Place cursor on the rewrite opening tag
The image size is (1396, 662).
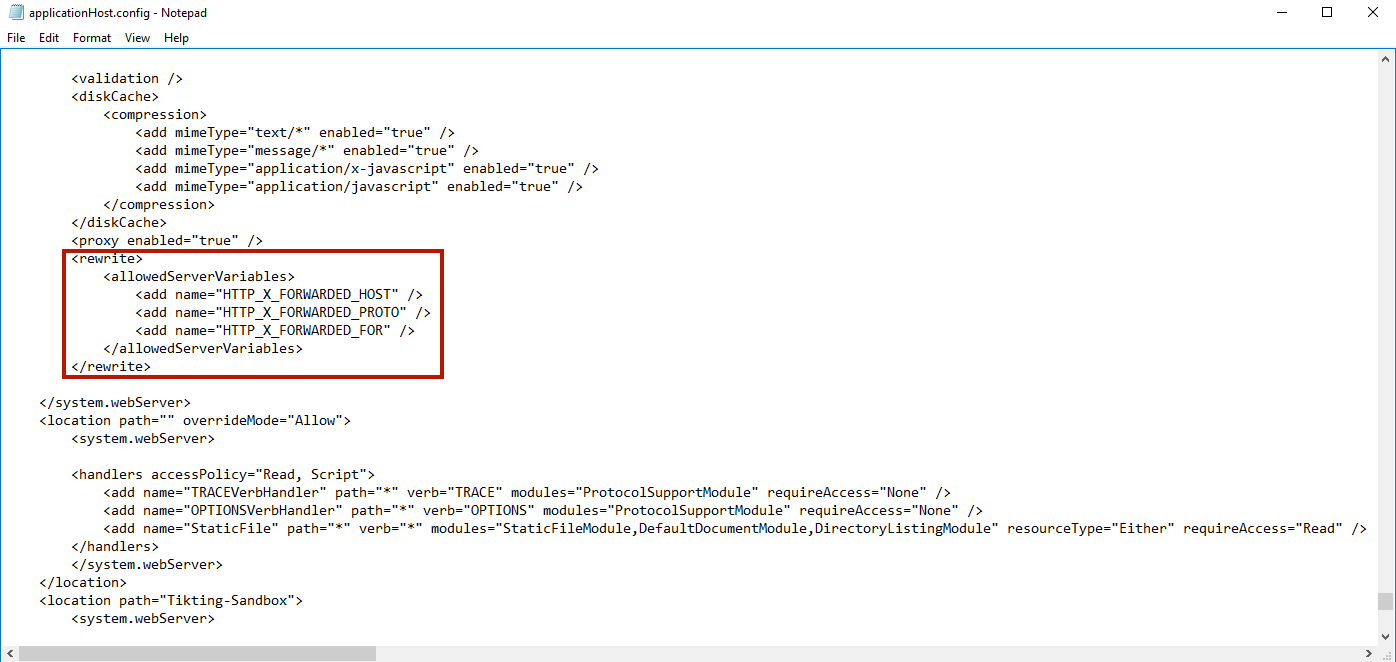pos(106,258)
